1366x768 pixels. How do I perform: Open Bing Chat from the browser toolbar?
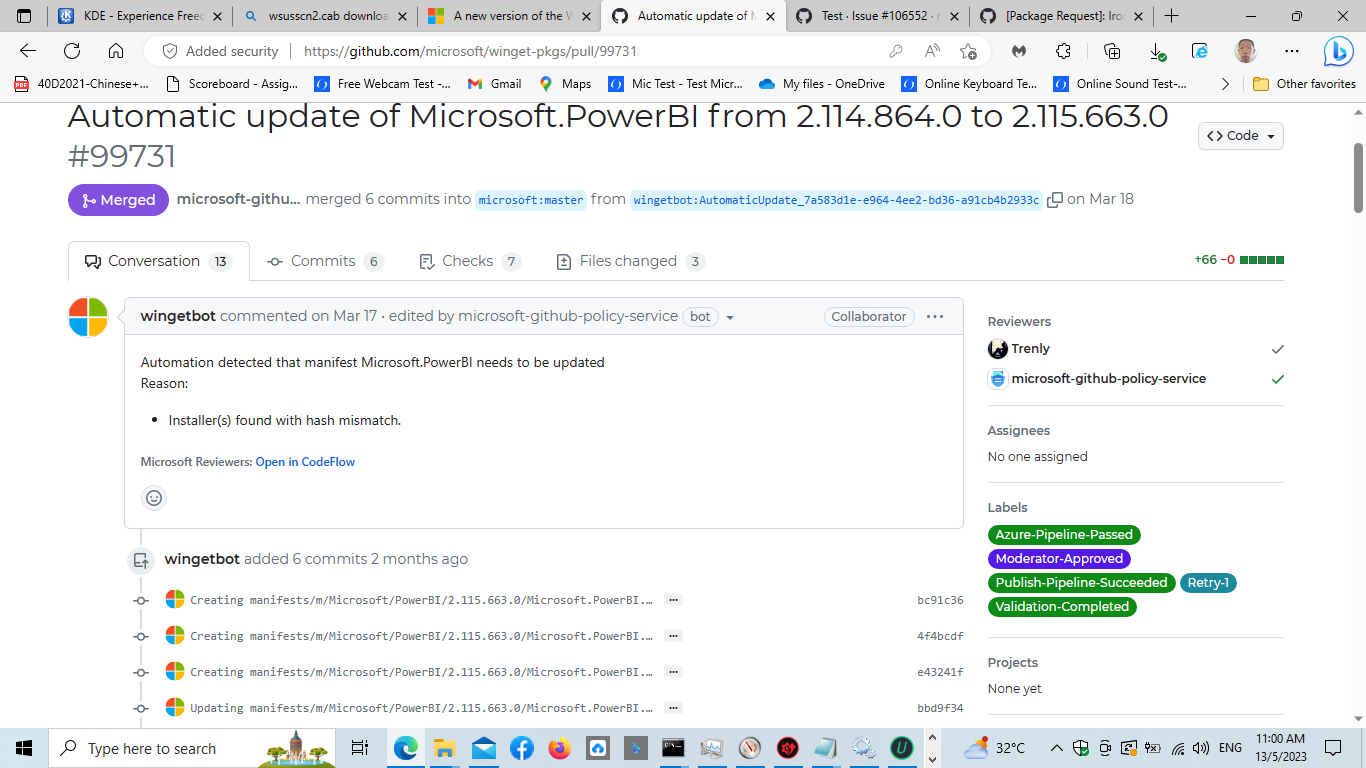coord(1339,49)
